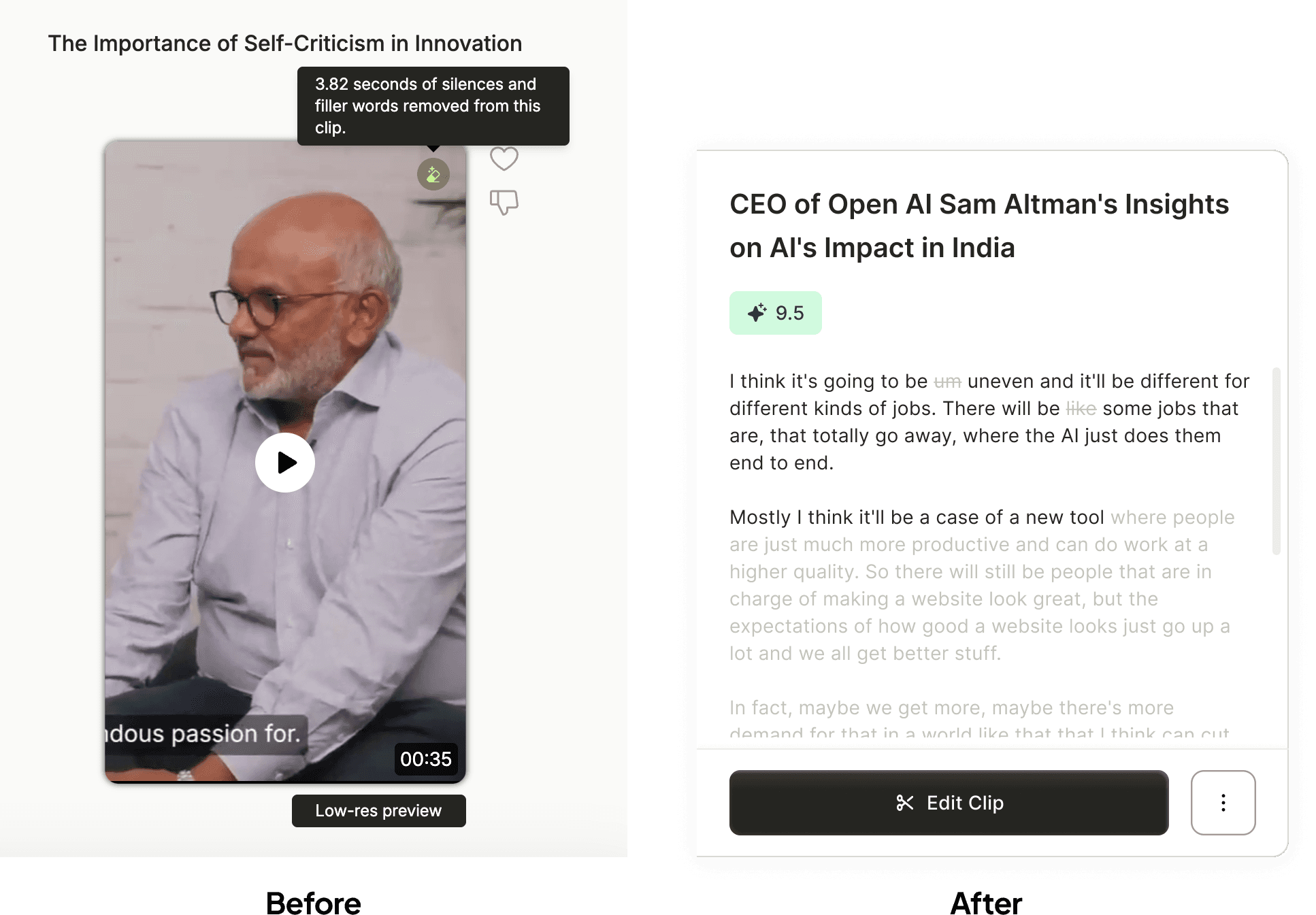
Task: Click the 9.5 AI score badge
Action: tap(776, 313)
